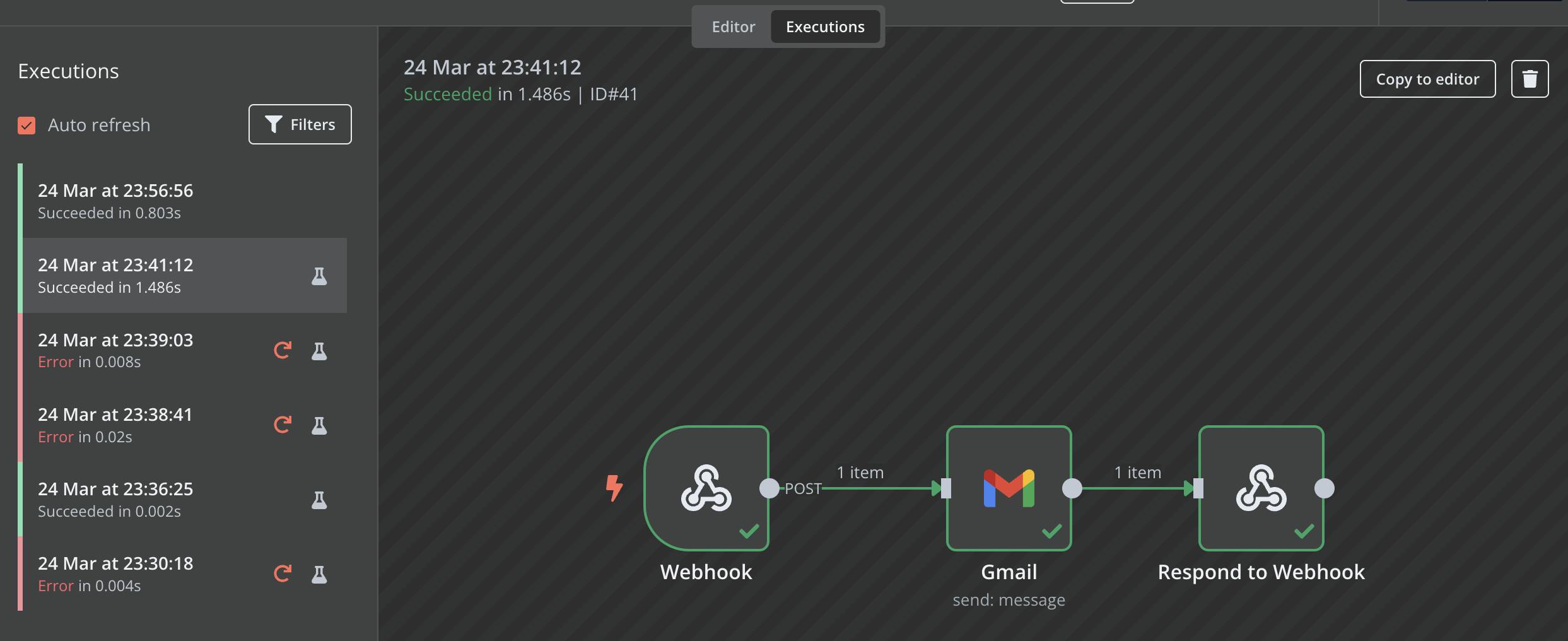This screenshot has width=1568, height=641.
Task: Click the orange lightning trigger icon
Action: click(614, 488)
